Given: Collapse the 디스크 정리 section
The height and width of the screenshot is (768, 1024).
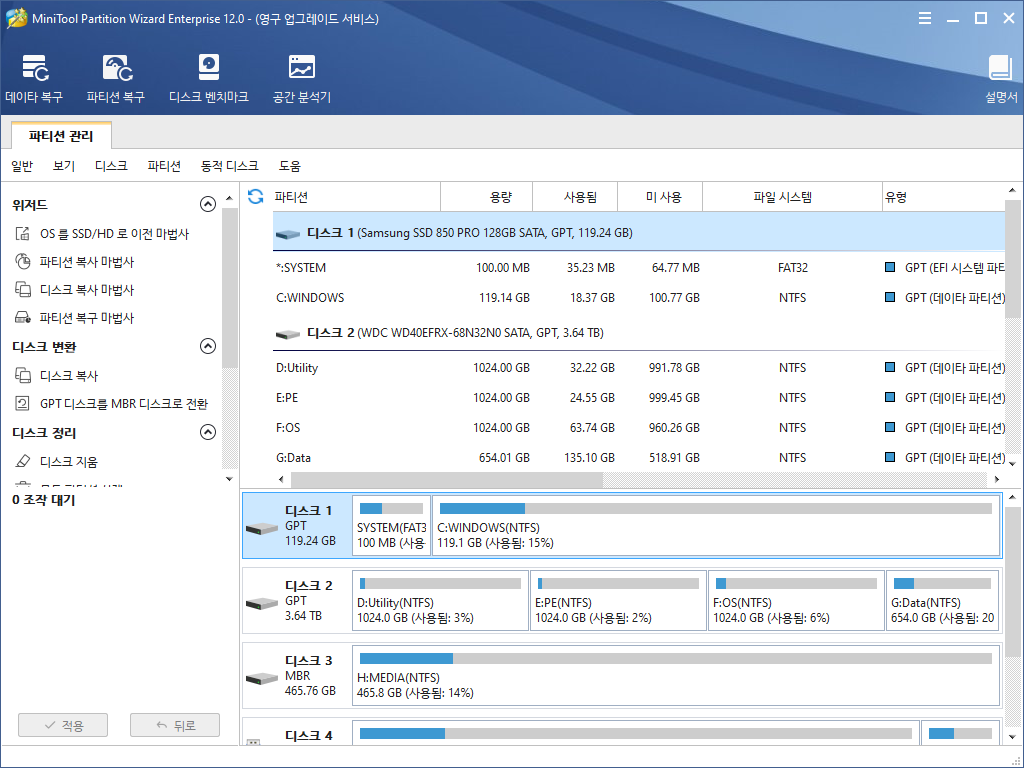Looking at the screenshot, I should tap(208, 432).
